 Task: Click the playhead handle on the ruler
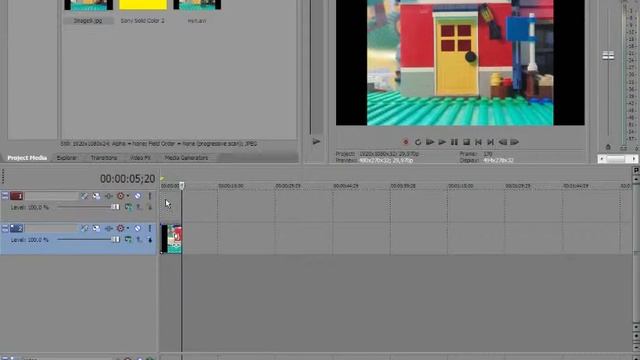click(x=182, y=186)
